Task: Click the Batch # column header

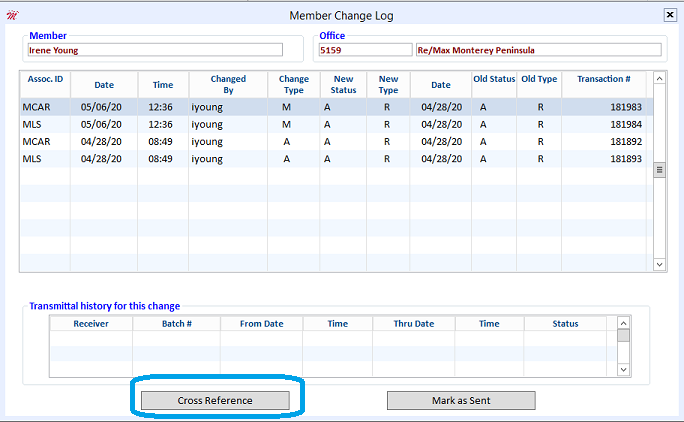Action: (177, 323)
